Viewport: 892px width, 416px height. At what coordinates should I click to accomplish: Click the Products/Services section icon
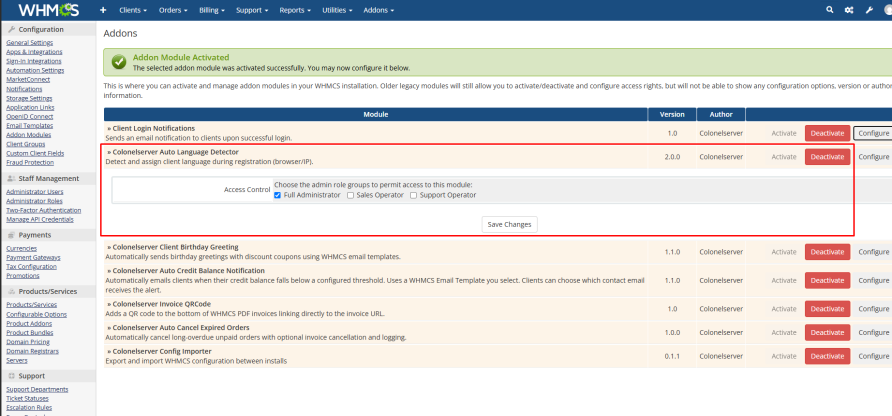pos(11,291)
